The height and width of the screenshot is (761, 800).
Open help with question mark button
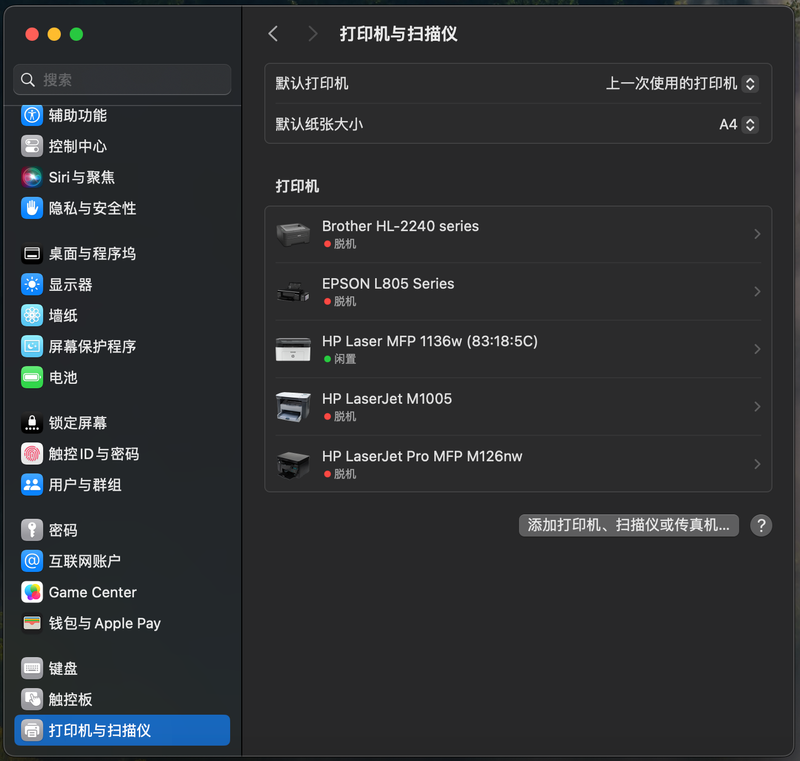coord(761,525)
